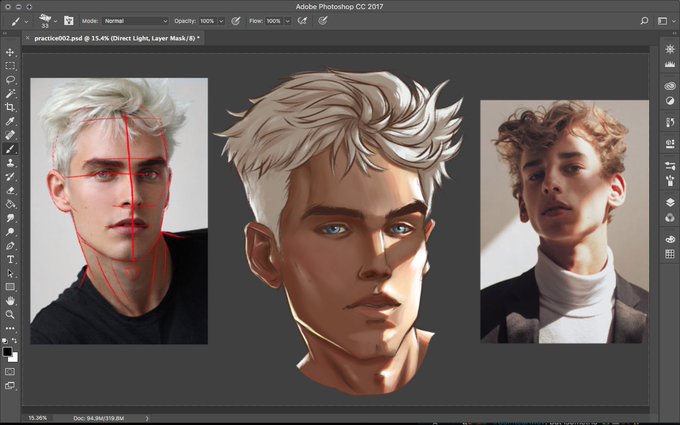Select the Magic Wand tool
The width and height of the screenshot is (680, 425).
click(x=10, y=94)
